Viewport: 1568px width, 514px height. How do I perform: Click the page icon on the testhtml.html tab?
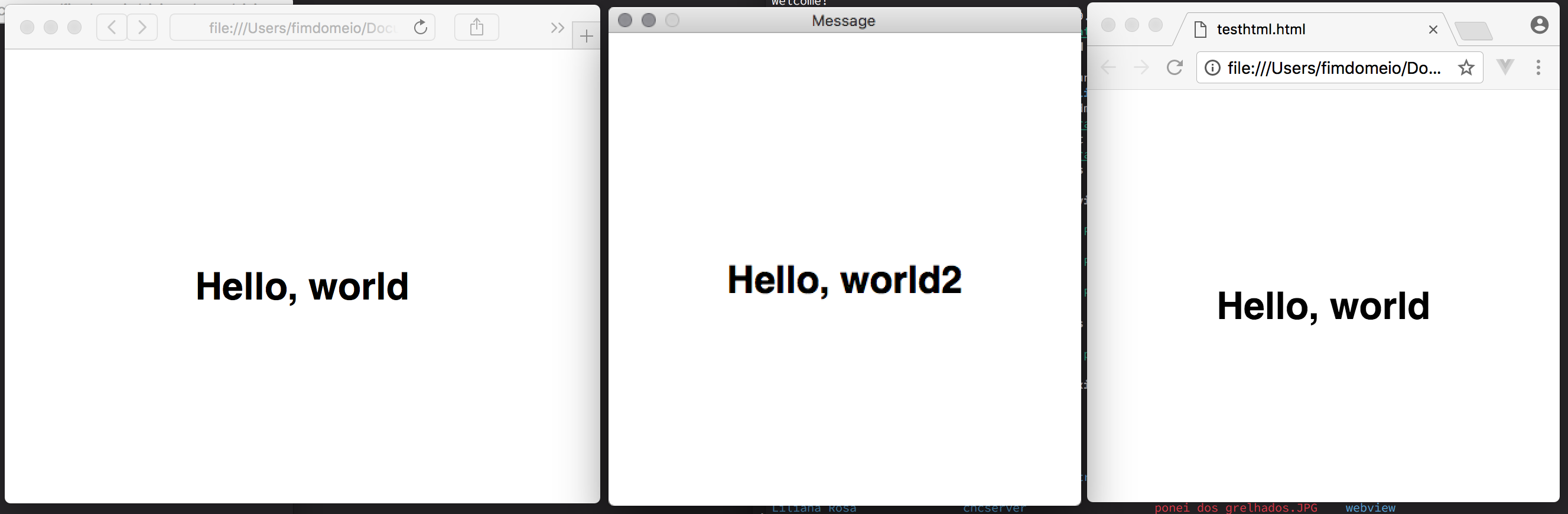tap(1201, 29)
